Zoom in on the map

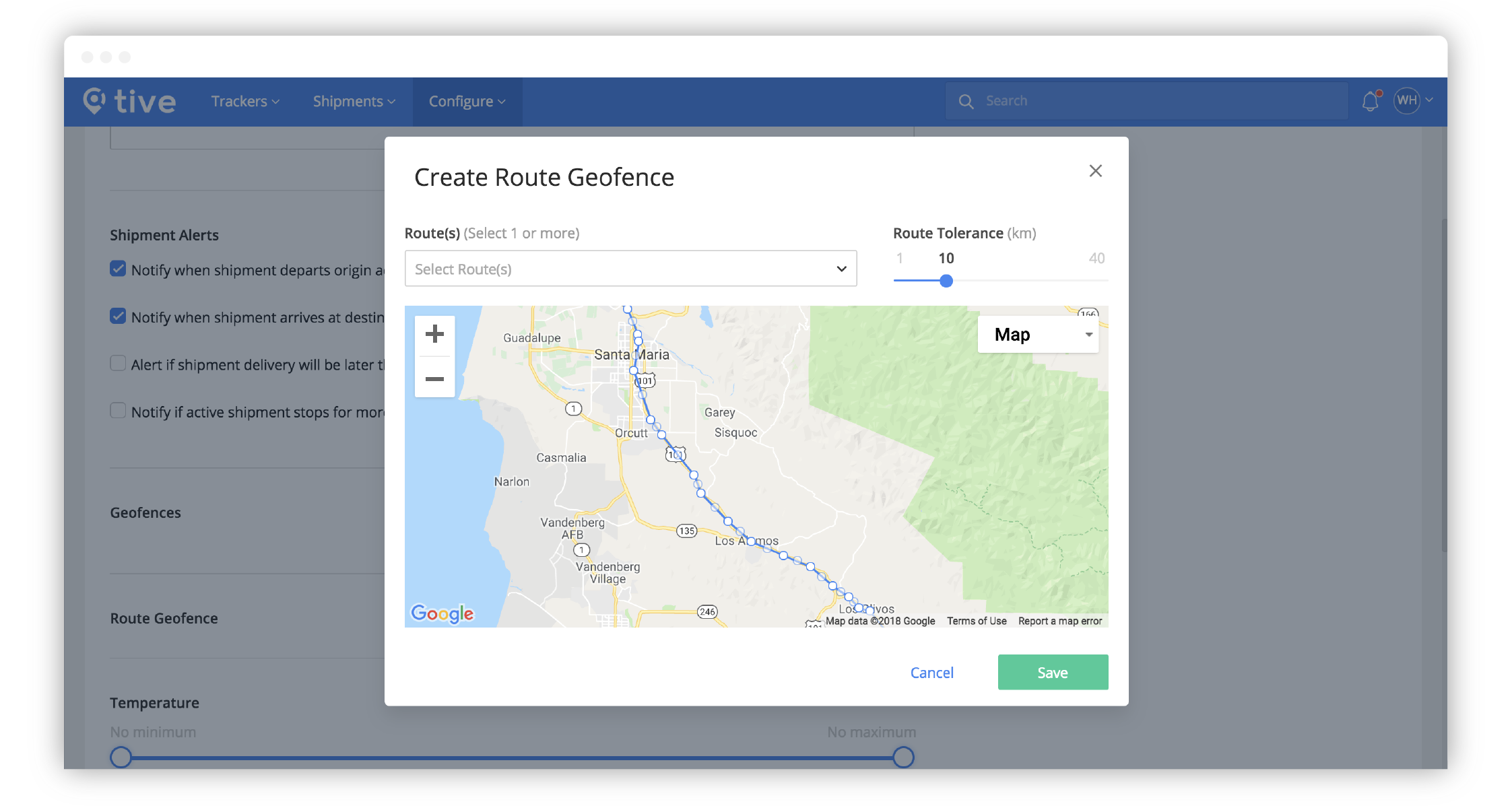point(434,334)
